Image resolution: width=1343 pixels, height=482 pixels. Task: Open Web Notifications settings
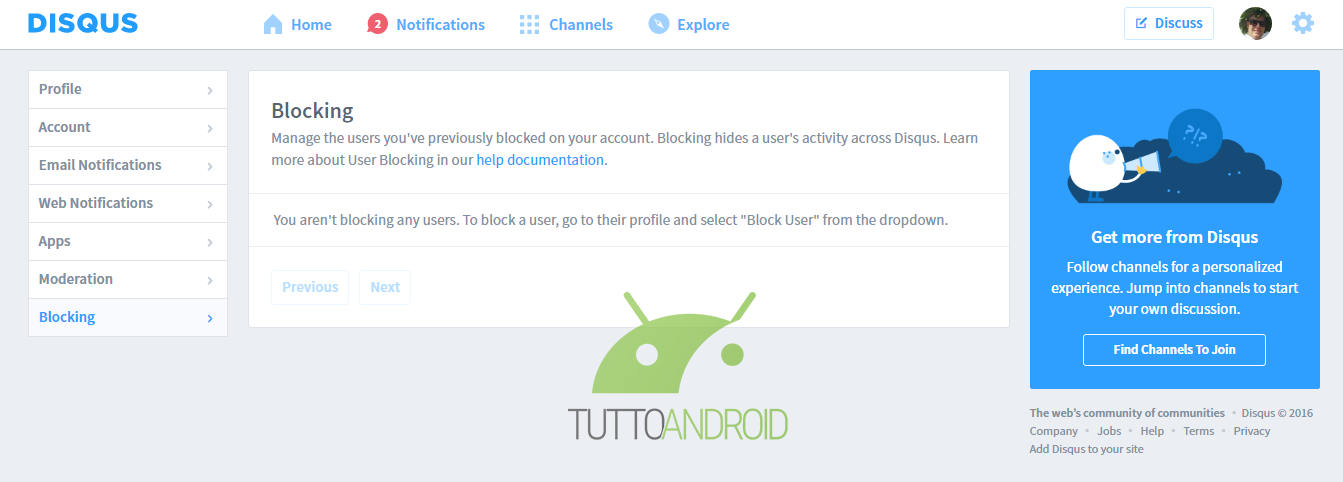tap(128, 204)
